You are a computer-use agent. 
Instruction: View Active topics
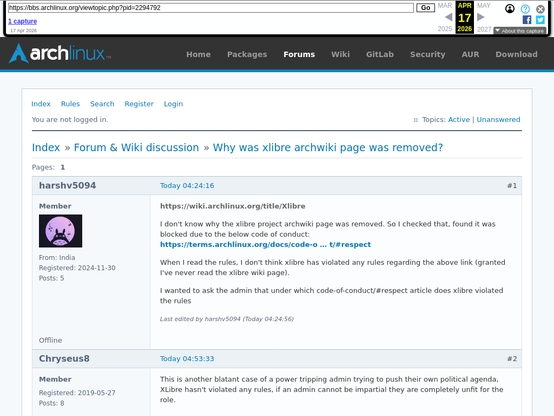(459, 119)
